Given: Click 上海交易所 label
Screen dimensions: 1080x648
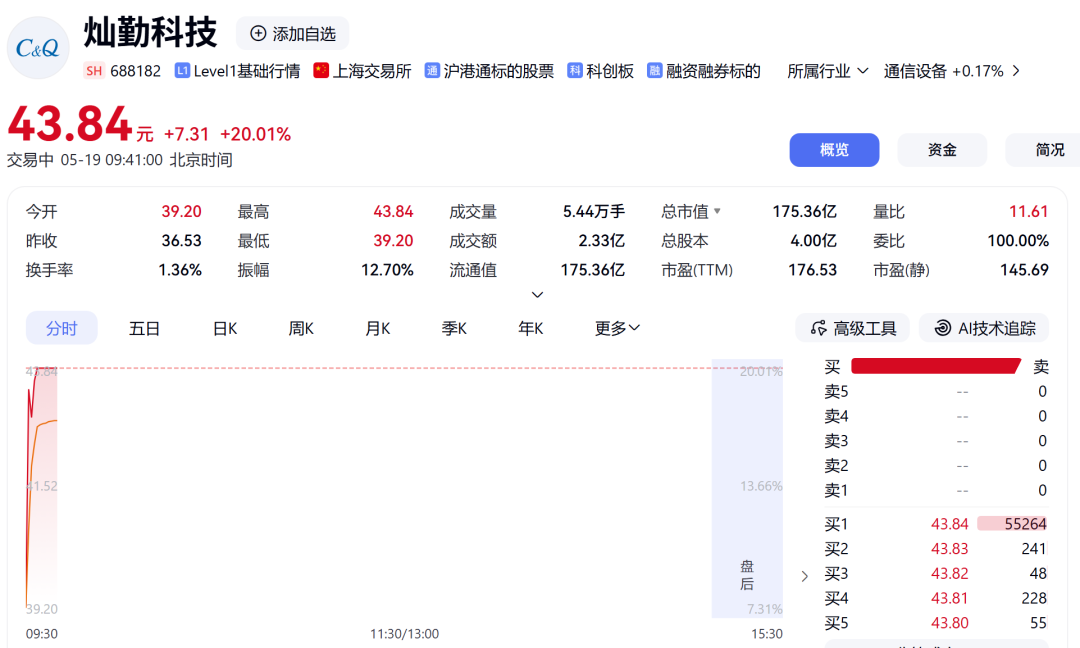Looking at the screenshot, I should 372,71.
